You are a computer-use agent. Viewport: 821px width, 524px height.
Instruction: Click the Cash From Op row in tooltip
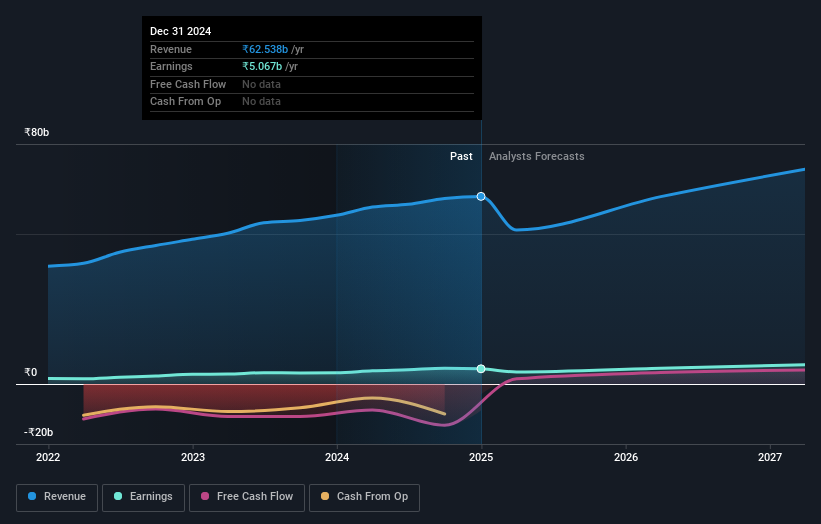tap(312, 102)
